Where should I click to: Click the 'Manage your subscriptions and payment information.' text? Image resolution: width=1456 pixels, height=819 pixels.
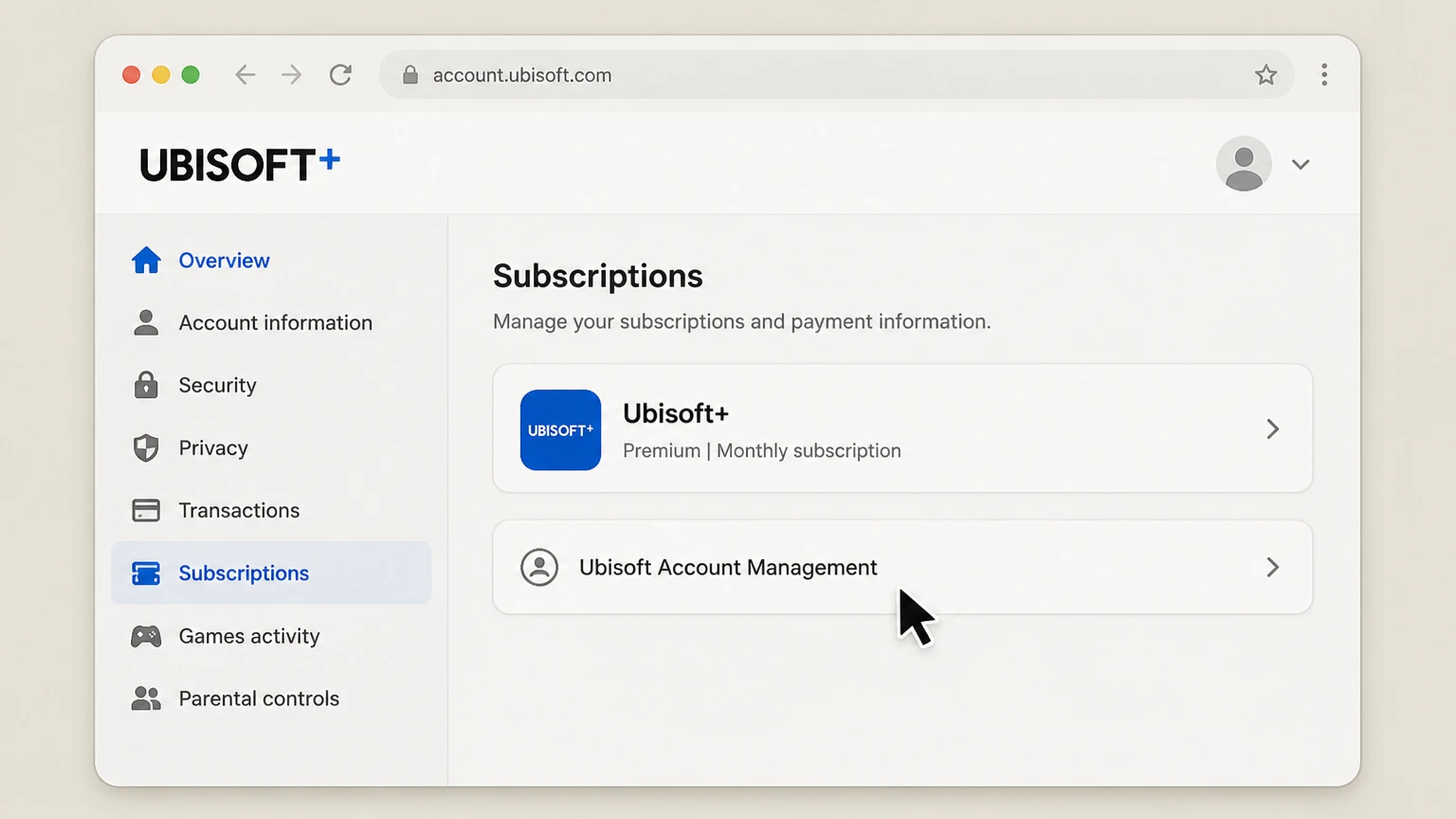click(x=742, y=321)
